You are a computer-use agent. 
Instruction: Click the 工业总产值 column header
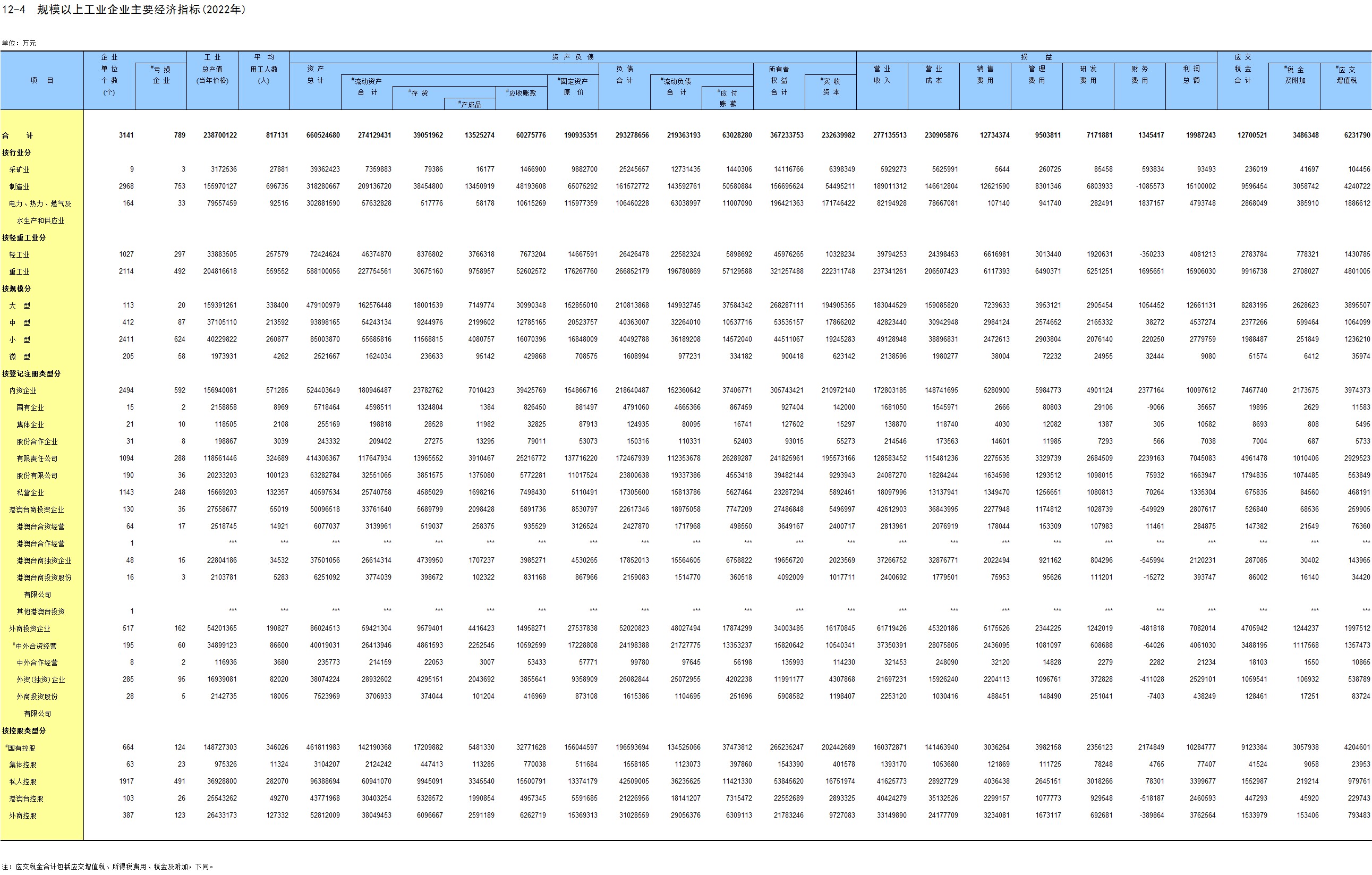click(212, 69)
